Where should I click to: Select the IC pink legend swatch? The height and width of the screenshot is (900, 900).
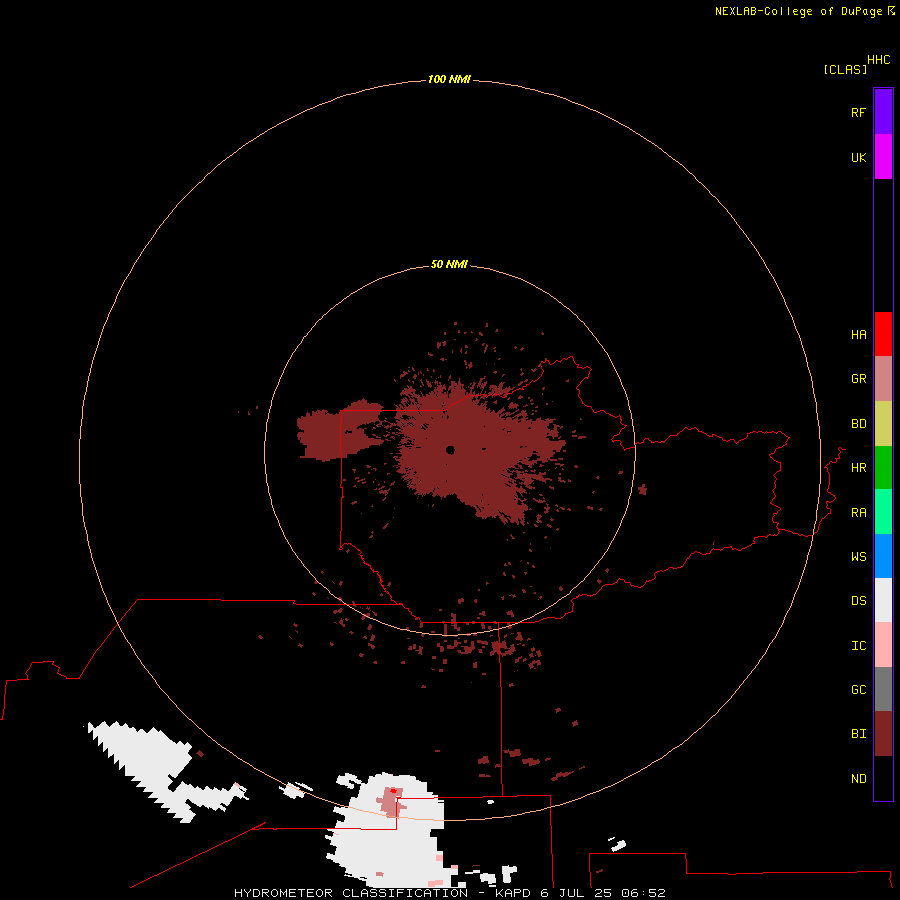pos(883,645)
